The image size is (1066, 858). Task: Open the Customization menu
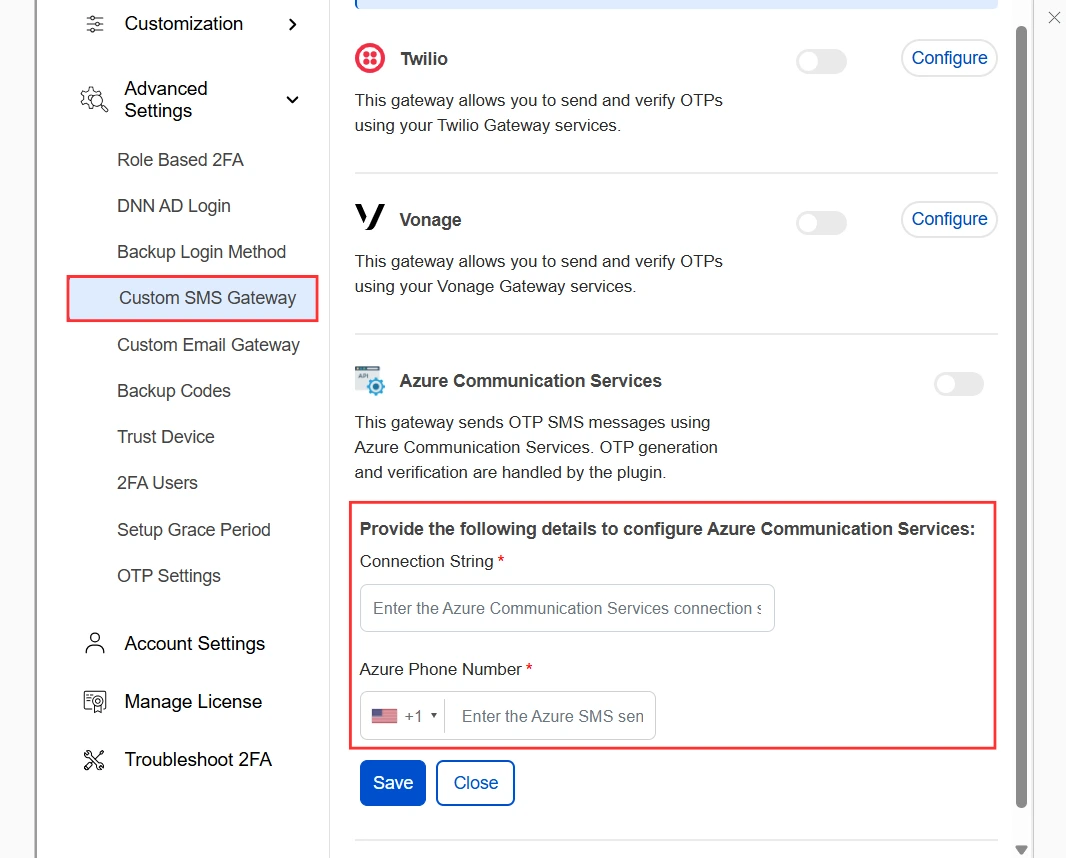click(x=184, y=24)
